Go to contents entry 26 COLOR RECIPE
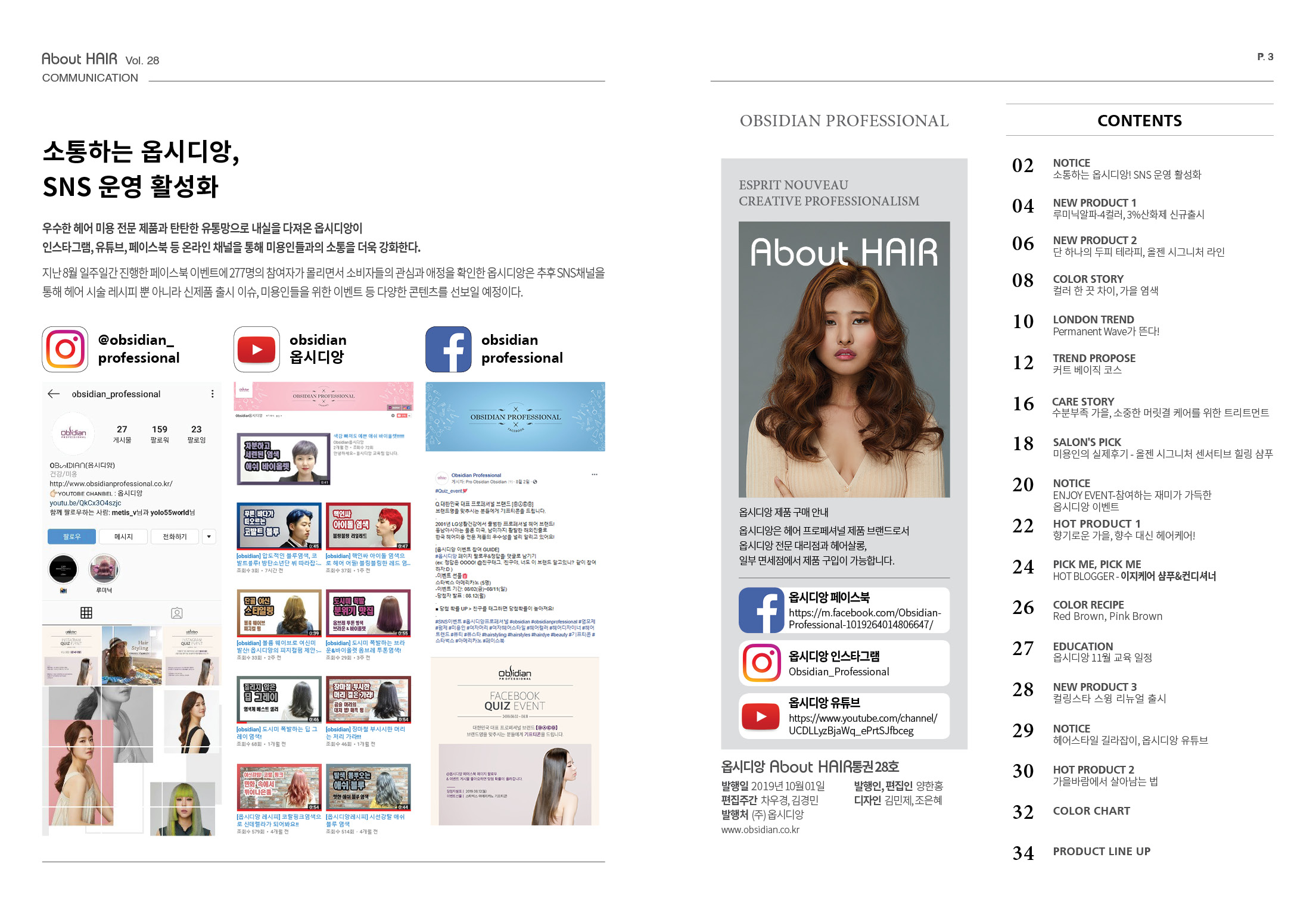Image resolution: width=1316 pixels, height=904 pixels. [1087, 610]
